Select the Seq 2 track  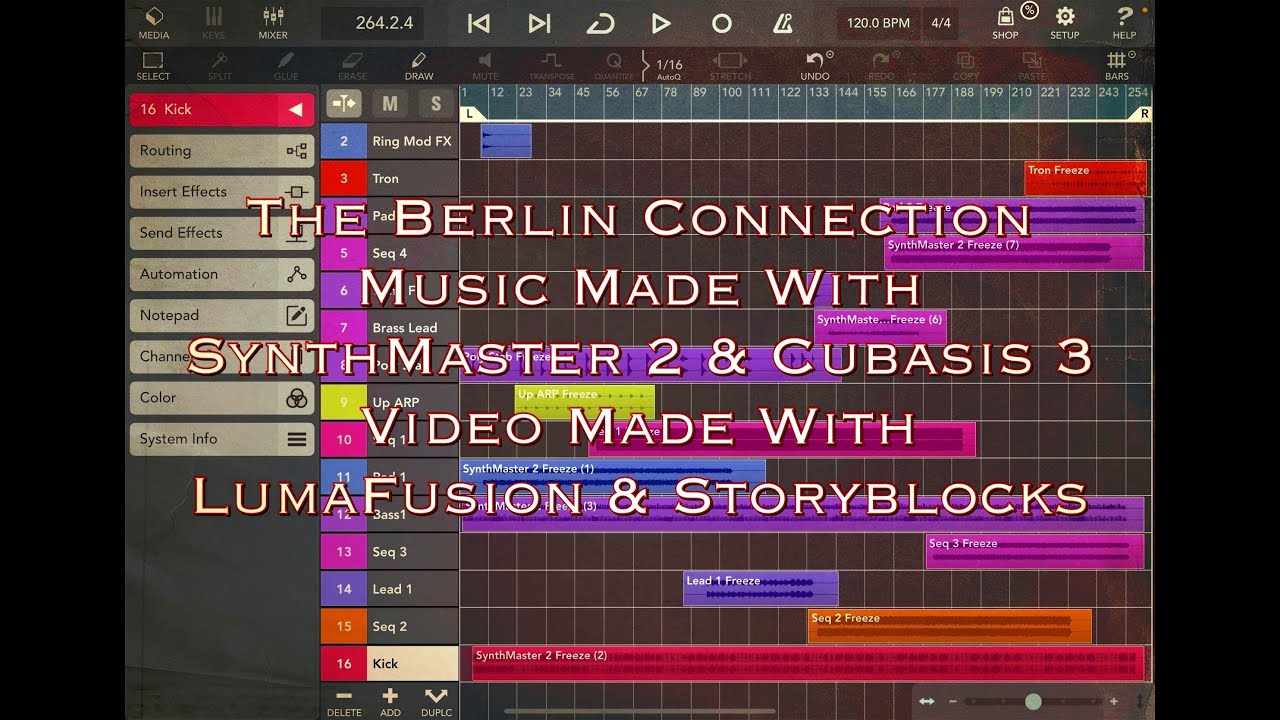[389, 626]
